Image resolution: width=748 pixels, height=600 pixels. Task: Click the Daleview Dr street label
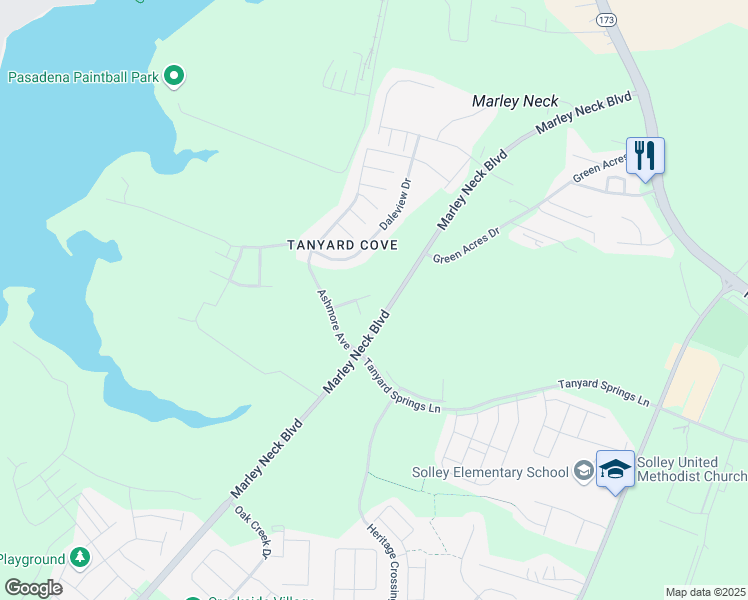[x=395, y=204]
